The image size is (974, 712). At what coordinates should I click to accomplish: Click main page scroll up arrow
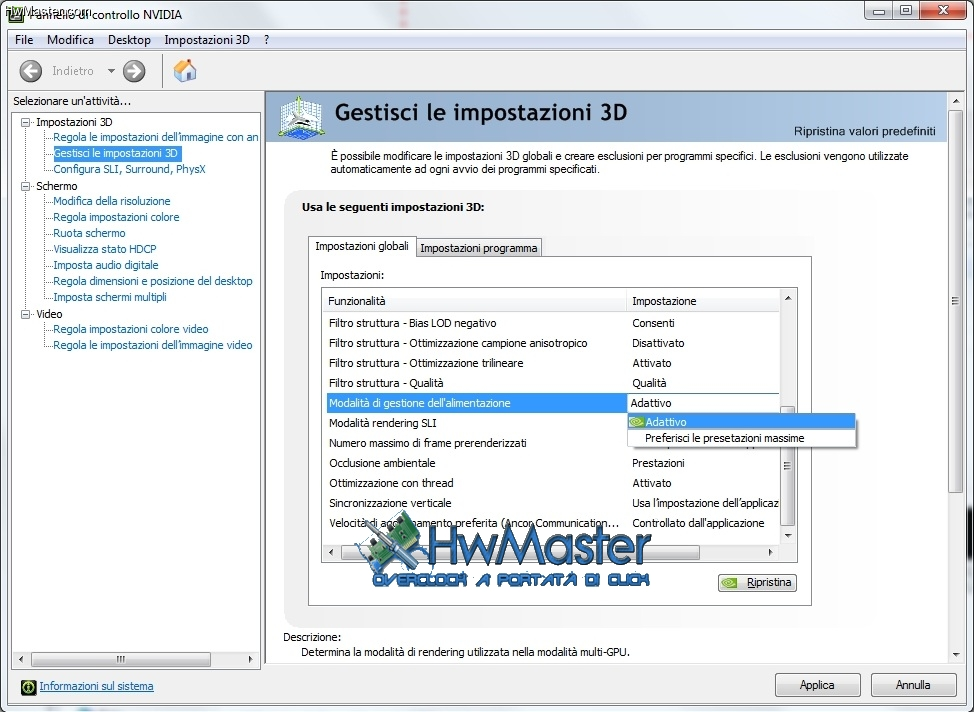956,101
